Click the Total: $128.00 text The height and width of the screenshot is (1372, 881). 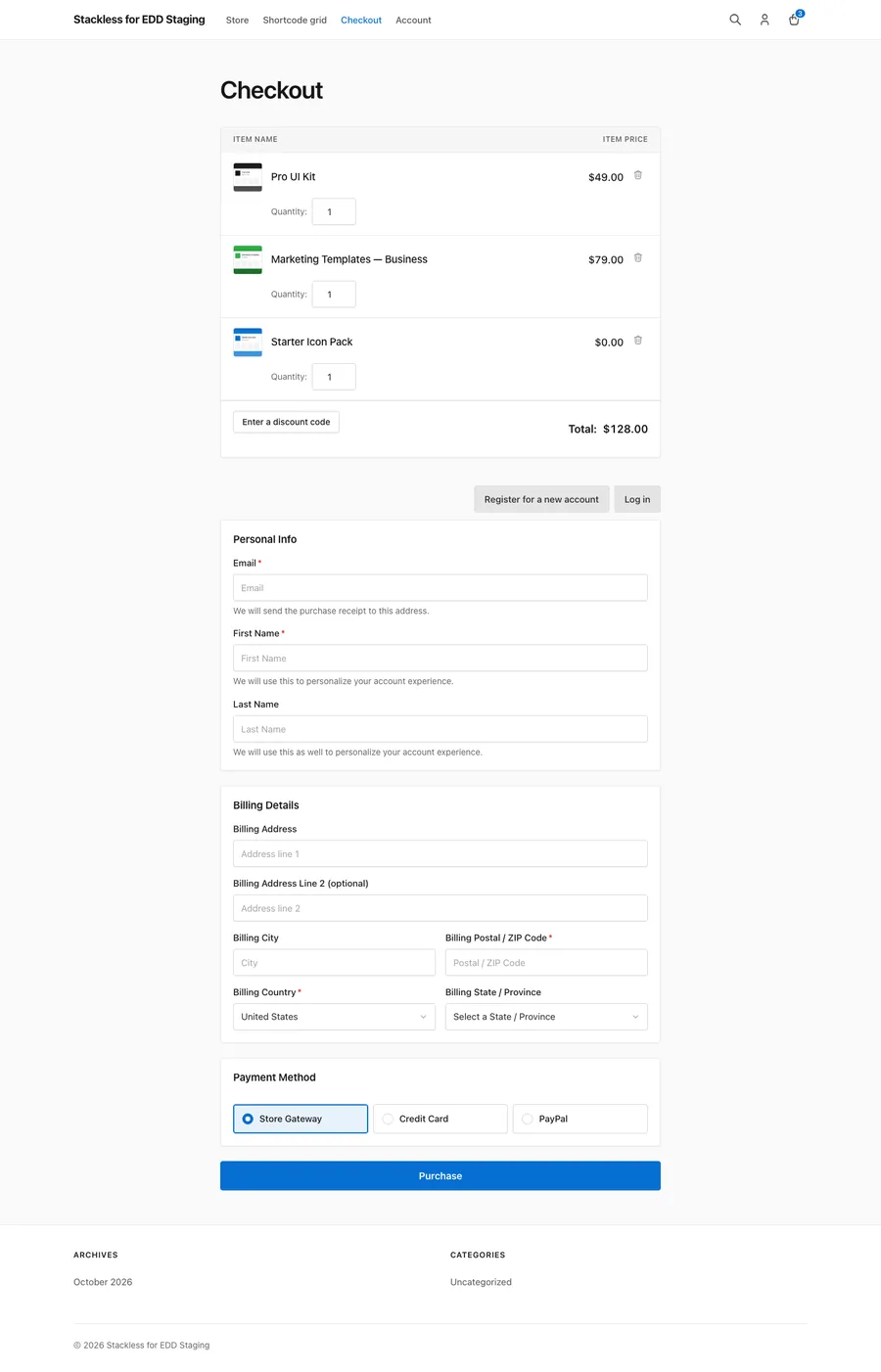click(x=608, y=429)
